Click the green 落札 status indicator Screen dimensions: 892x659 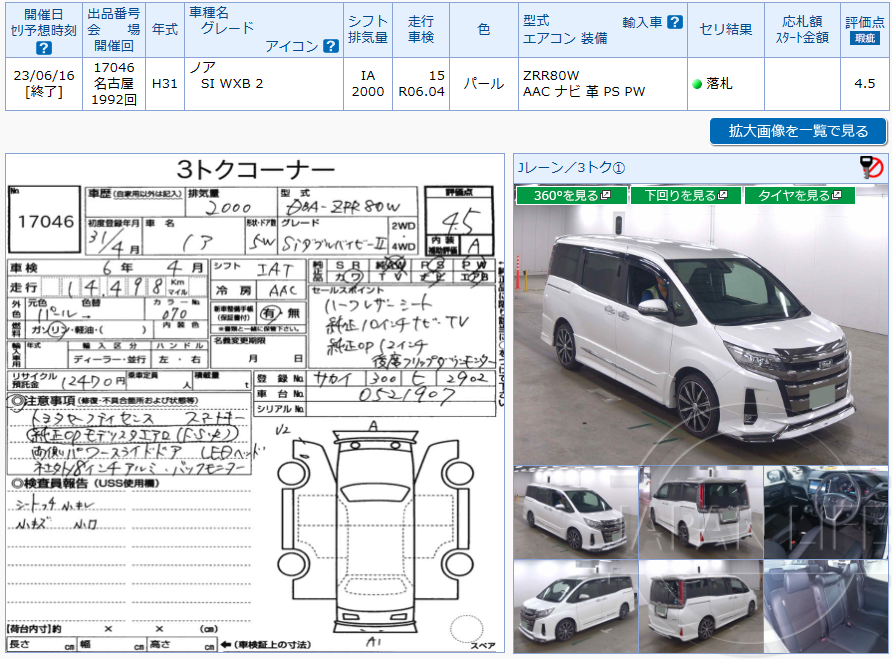[697, 85]
